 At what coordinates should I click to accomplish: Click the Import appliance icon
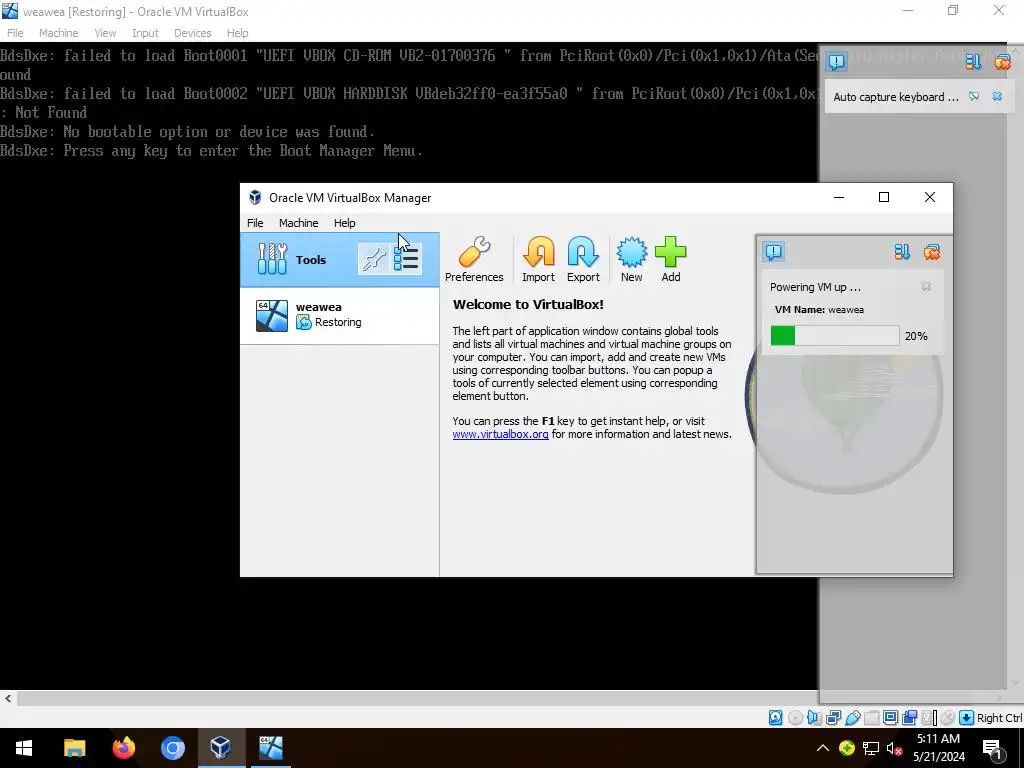(x=538, y=259)
